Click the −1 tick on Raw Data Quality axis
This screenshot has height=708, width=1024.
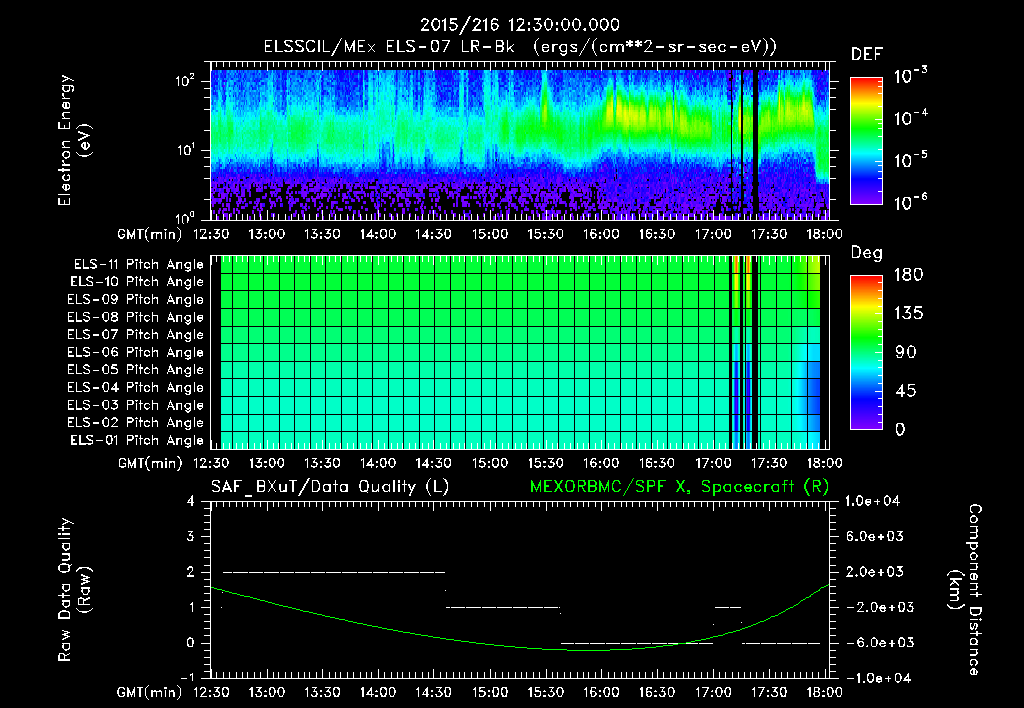(x=187, y=677)
